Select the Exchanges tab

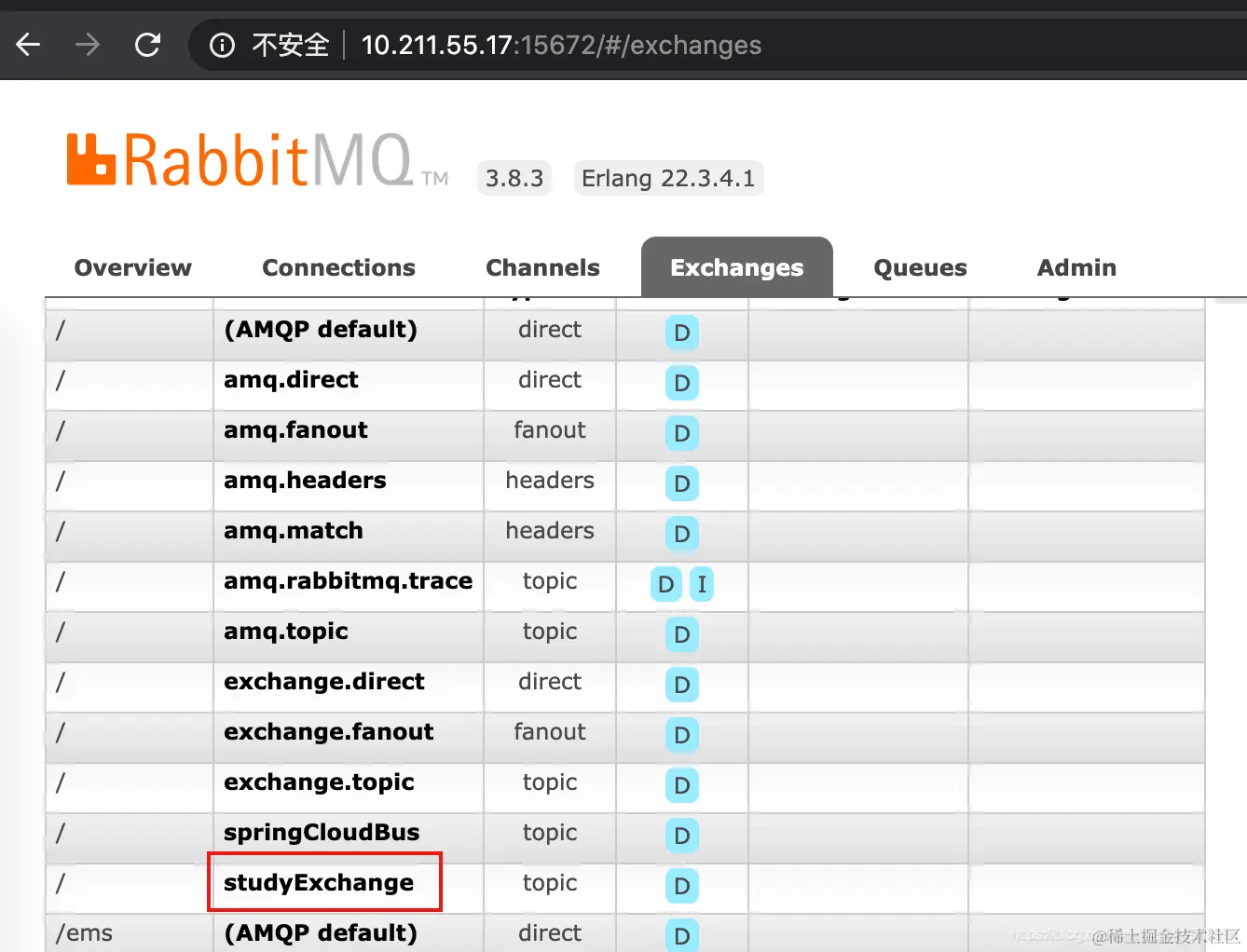(736, 267)
